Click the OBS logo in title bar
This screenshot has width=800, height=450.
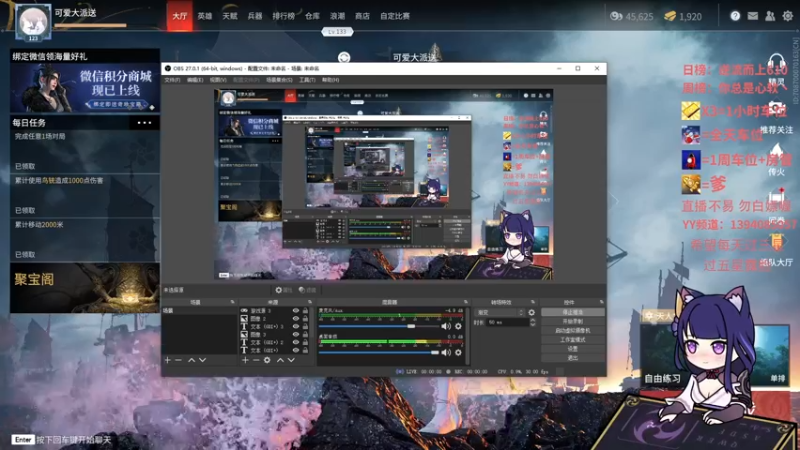pos(168,68)
